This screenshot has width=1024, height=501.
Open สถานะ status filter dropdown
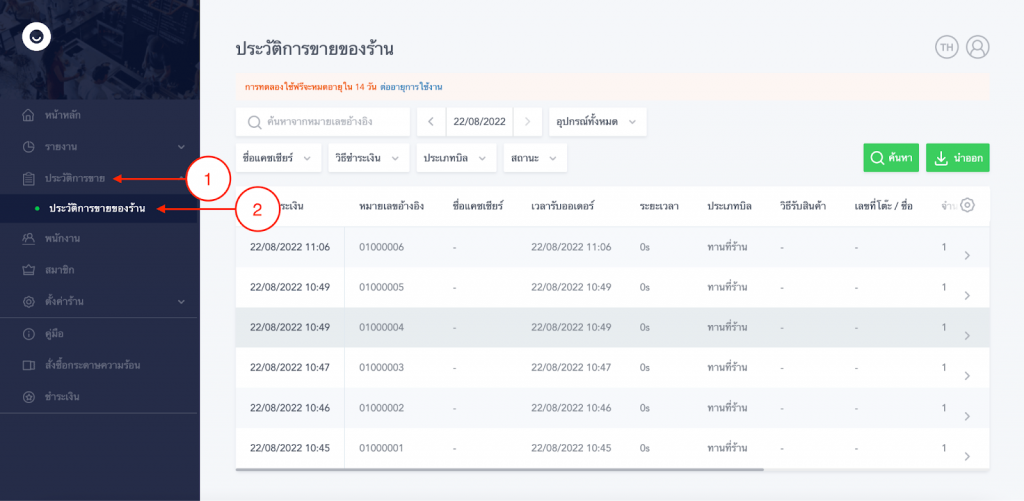[536, 158]
